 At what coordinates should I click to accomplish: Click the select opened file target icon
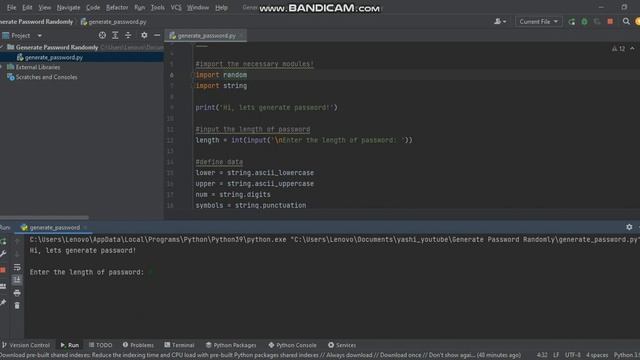click(102, 36)
